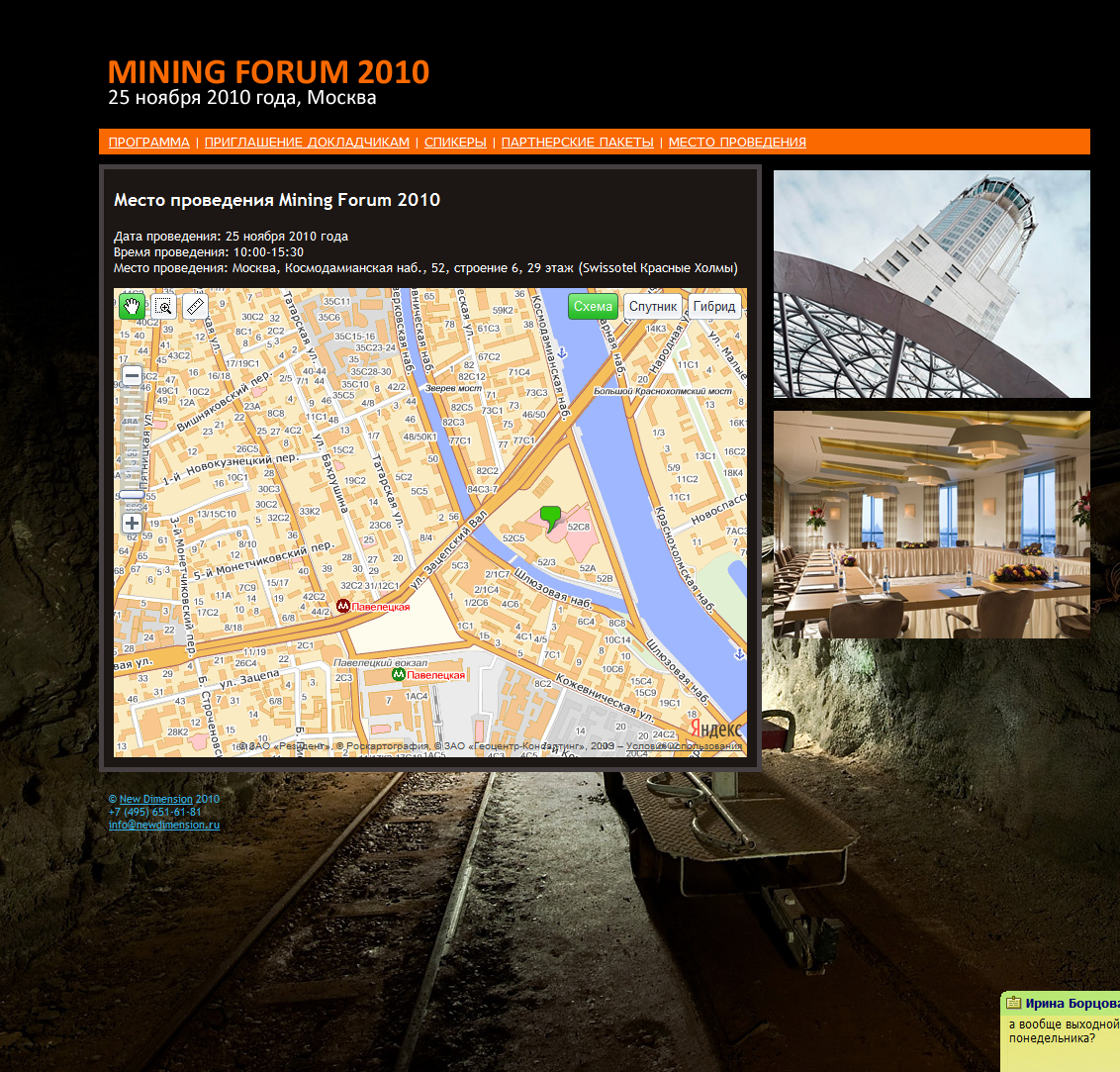Visit the New Dimension copyright link
The width and height of the screenshot is (1120, 1072).
[x=154, y=798]
